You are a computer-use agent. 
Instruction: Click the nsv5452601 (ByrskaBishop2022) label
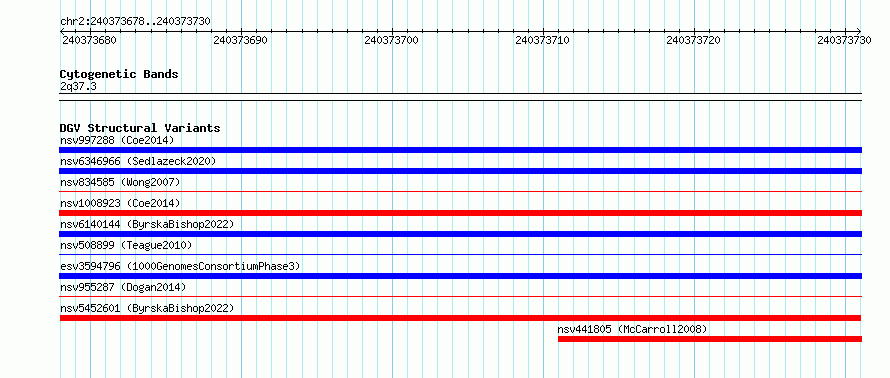coord(147,308)
